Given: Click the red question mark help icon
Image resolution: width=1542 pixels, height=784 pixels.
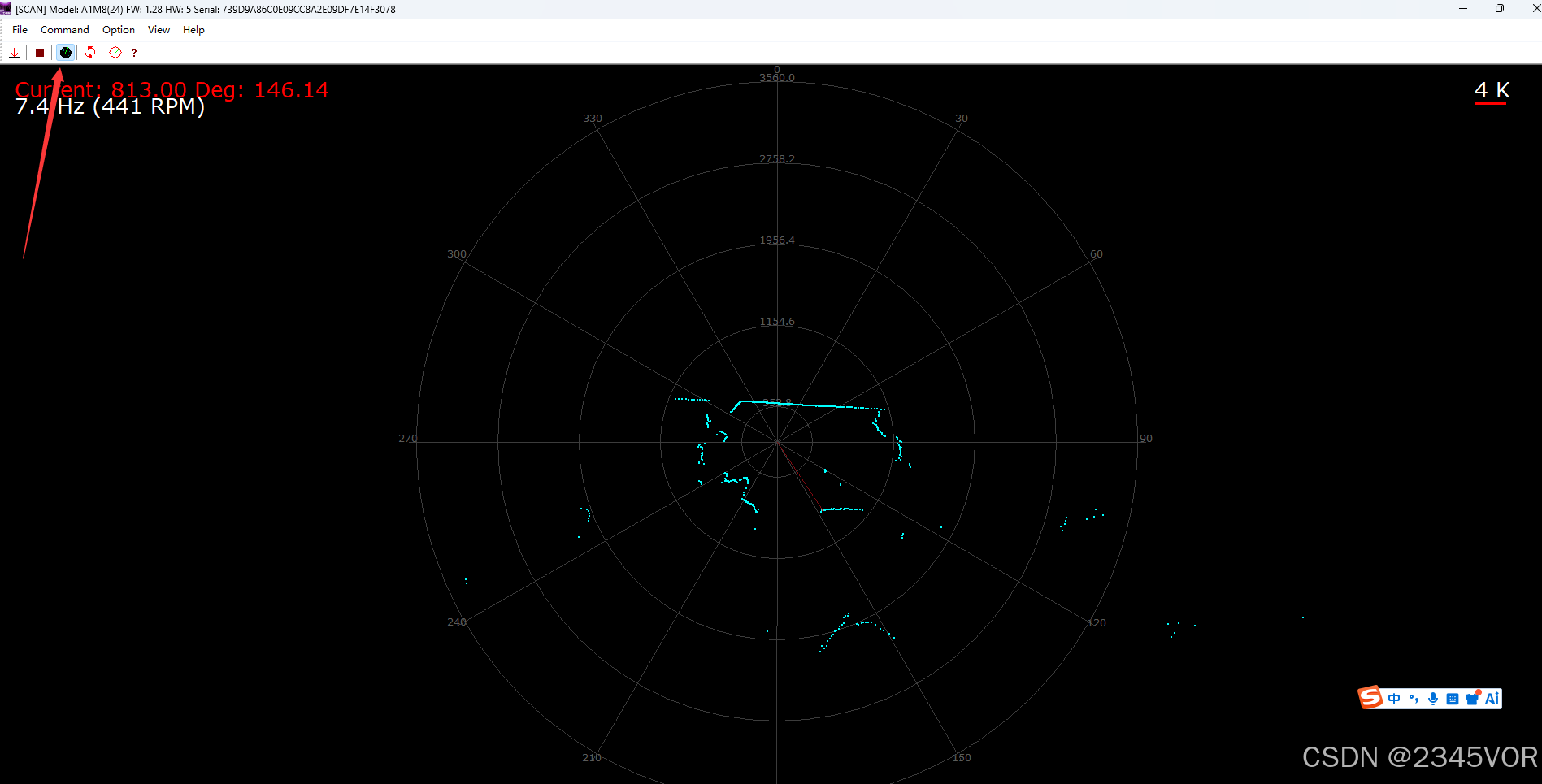Looking at the screenshot, I should tap(134, 53).
